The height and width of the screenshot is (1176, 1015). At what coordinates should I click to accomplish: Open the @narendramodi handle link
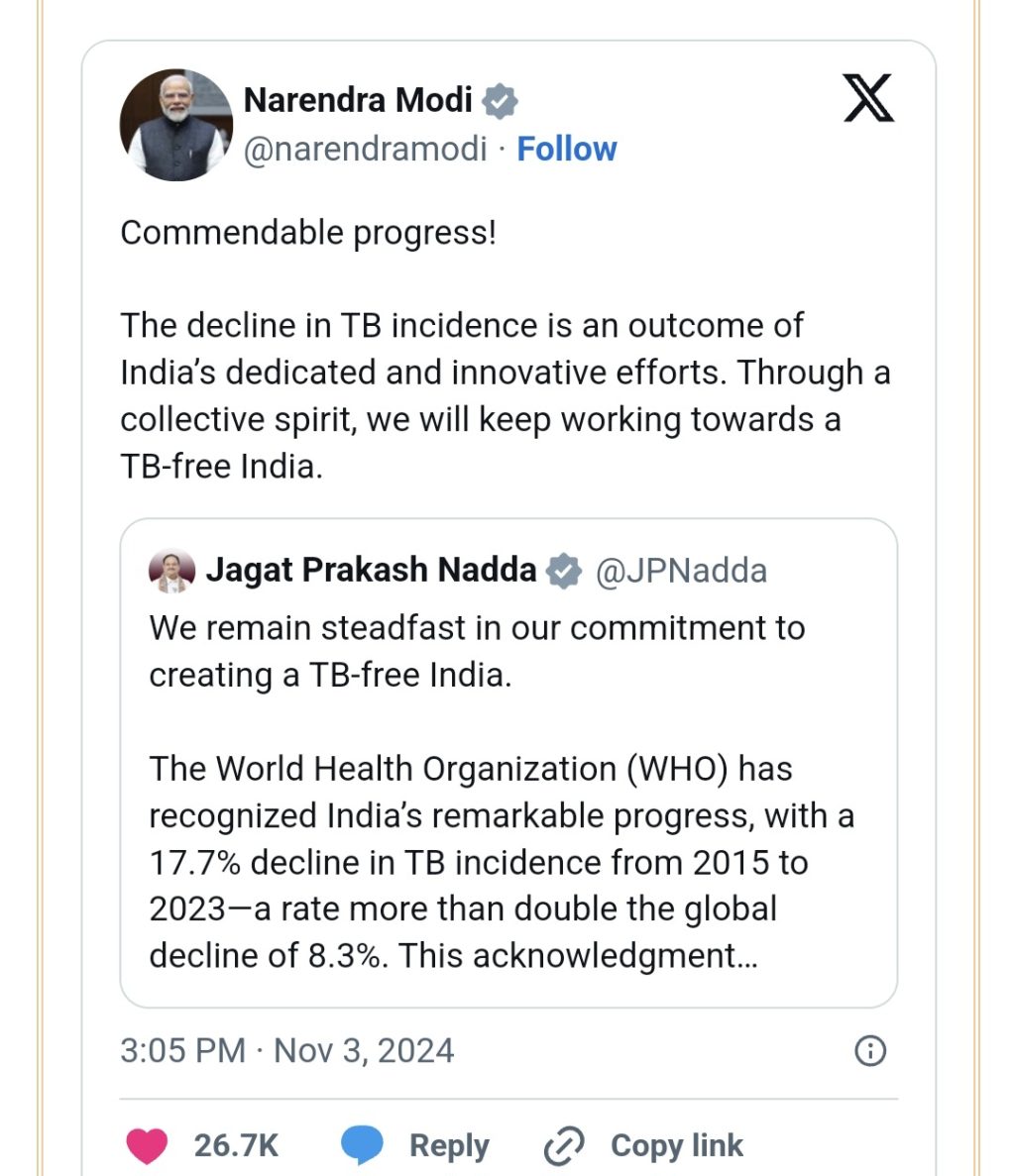(x=366, y=149)
